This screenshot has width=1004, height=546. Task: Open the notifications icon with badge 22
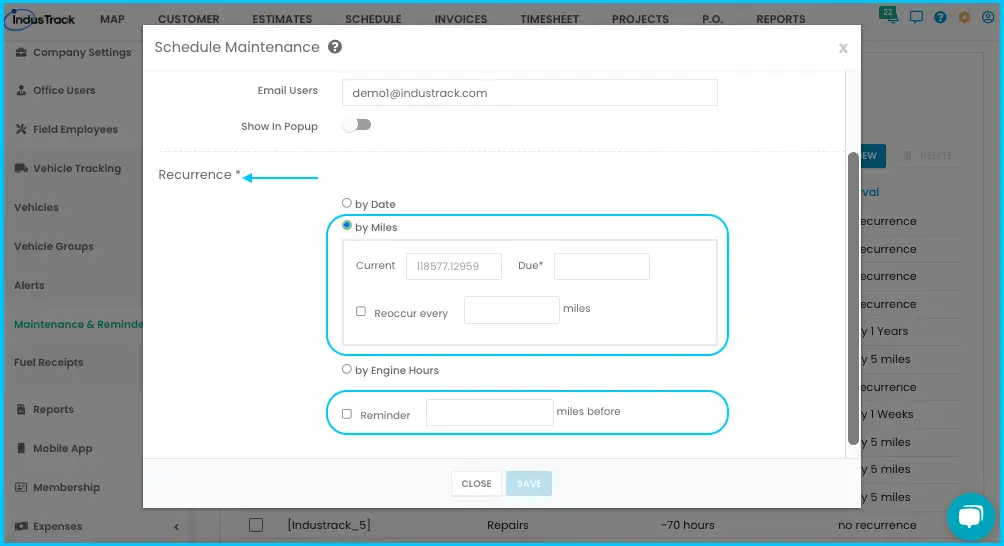coord(889,15)
